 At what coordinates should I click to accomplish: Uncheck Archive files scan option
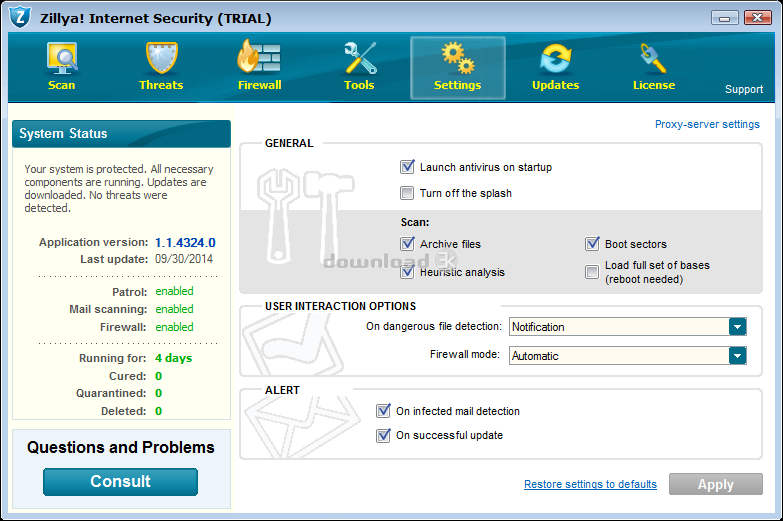[x=407, y=244]
